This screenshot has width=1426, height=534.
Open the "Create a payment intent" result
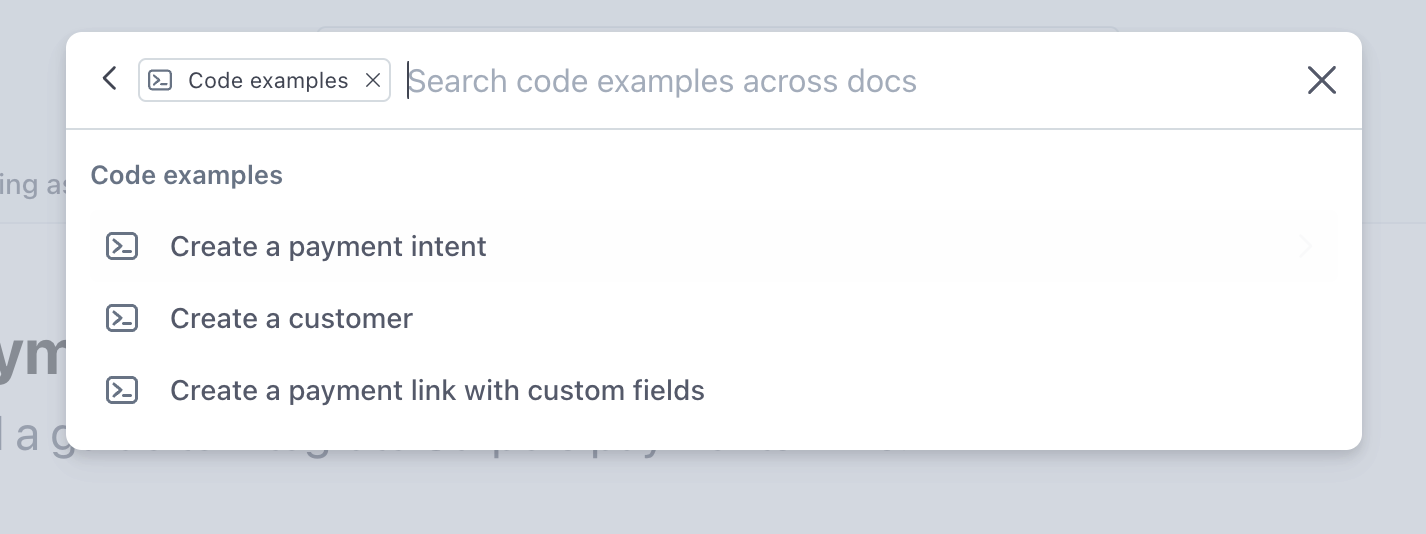328,246
